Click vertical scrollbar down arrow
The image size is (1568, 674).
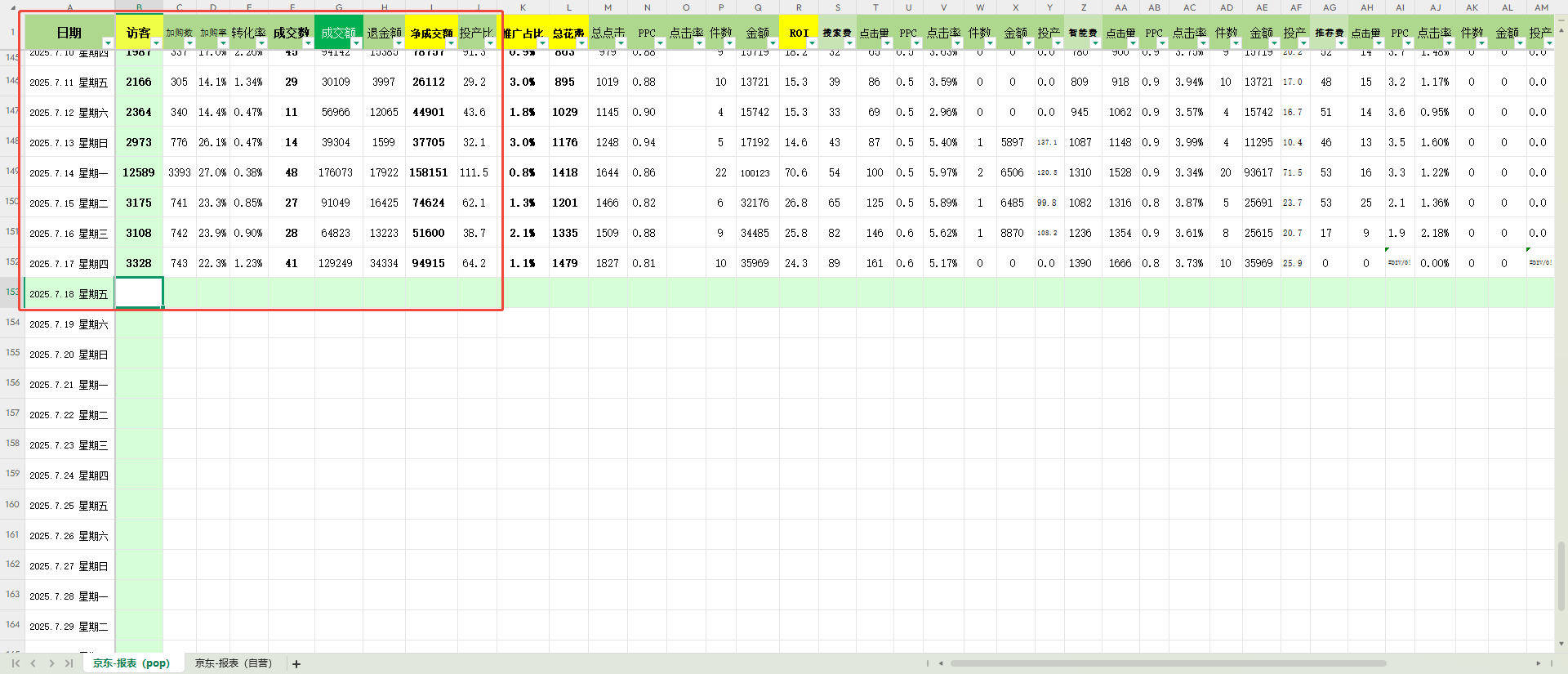[1561, 644]
